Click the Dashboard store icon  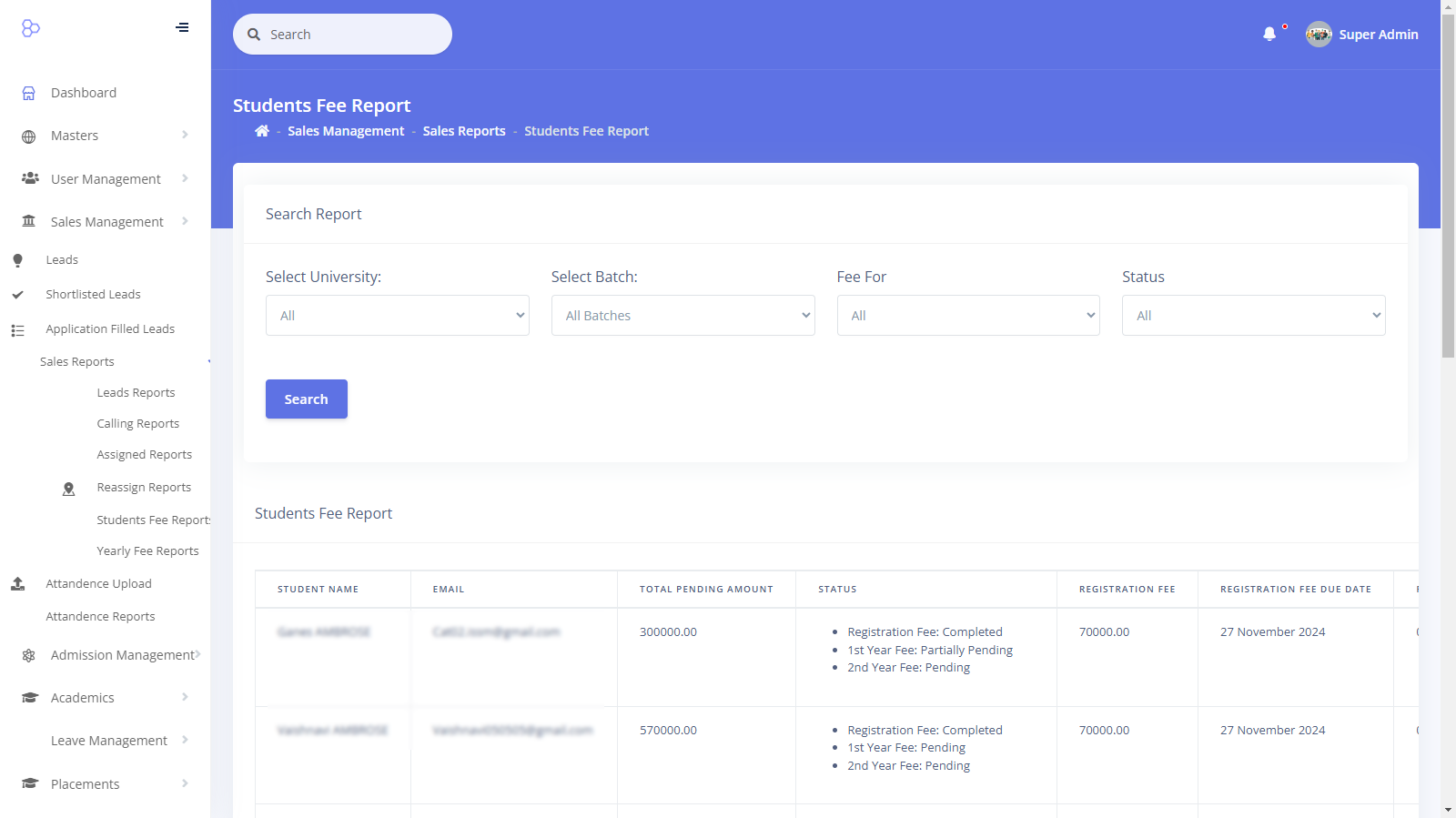pyautogui.click(x=29, y=93)
